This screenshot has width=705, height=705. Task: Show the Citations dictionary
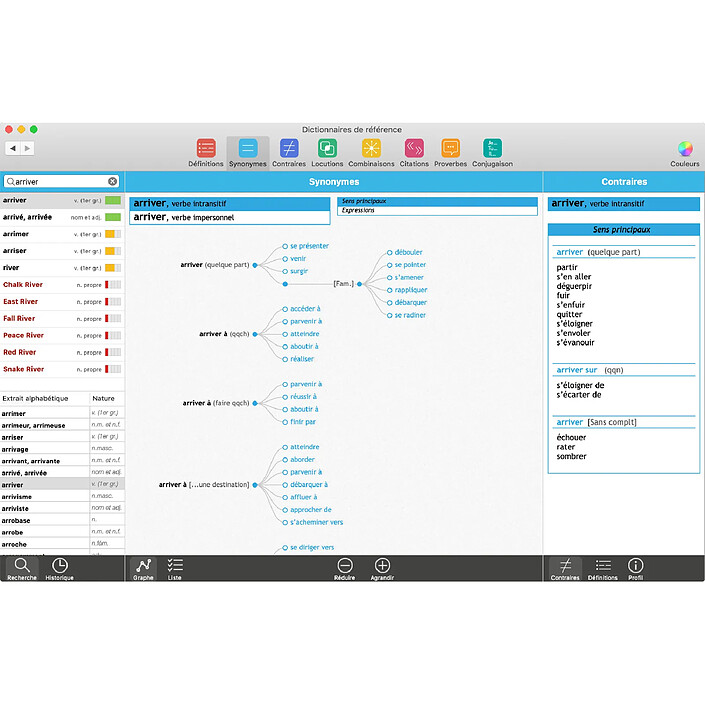click(x=414, y=149)
